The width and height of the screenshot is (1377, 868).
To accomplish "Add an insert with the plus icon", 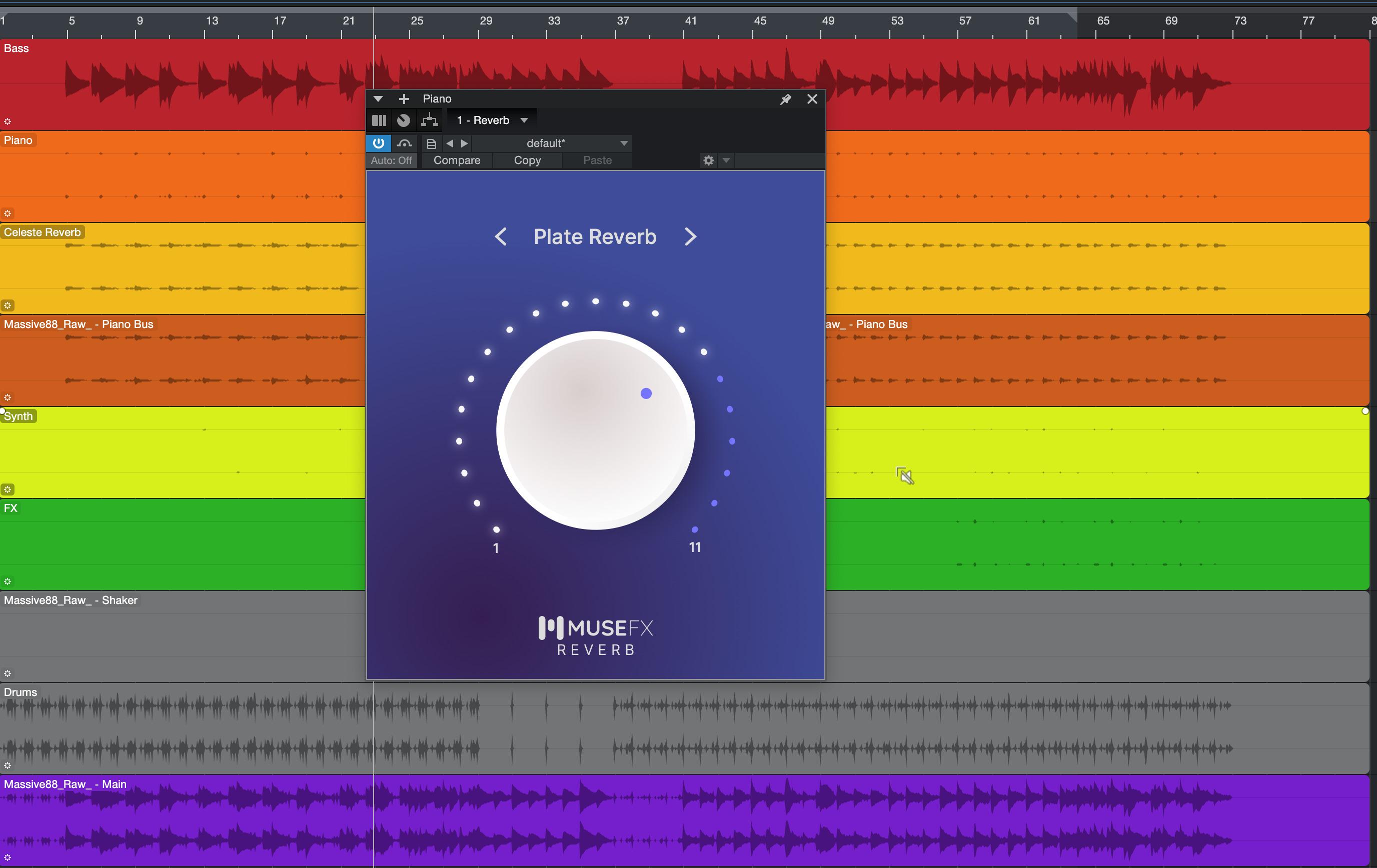I will (404, 99).
